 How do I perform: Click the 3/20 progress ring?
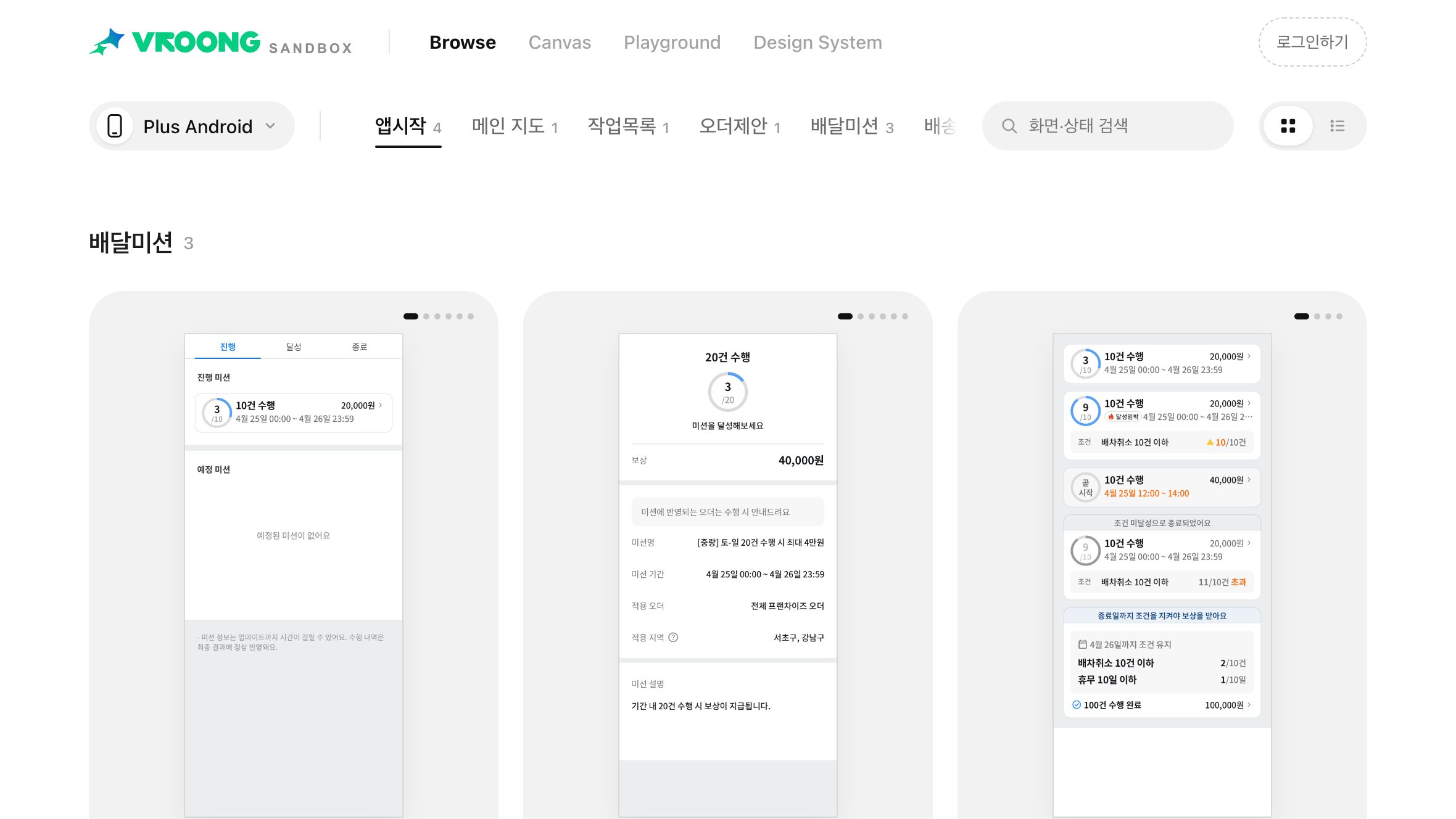pyautogui.click(x=728, y=392)
